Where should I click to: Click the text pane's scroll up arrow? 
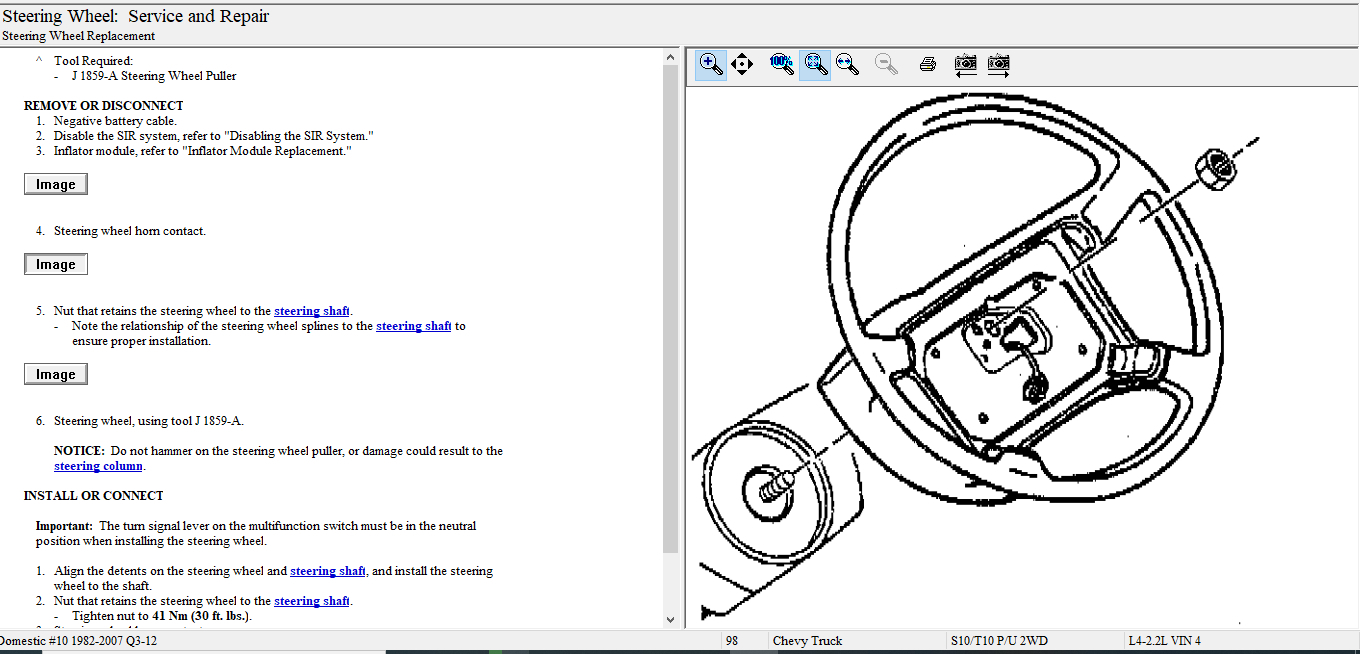pos(671,58)
